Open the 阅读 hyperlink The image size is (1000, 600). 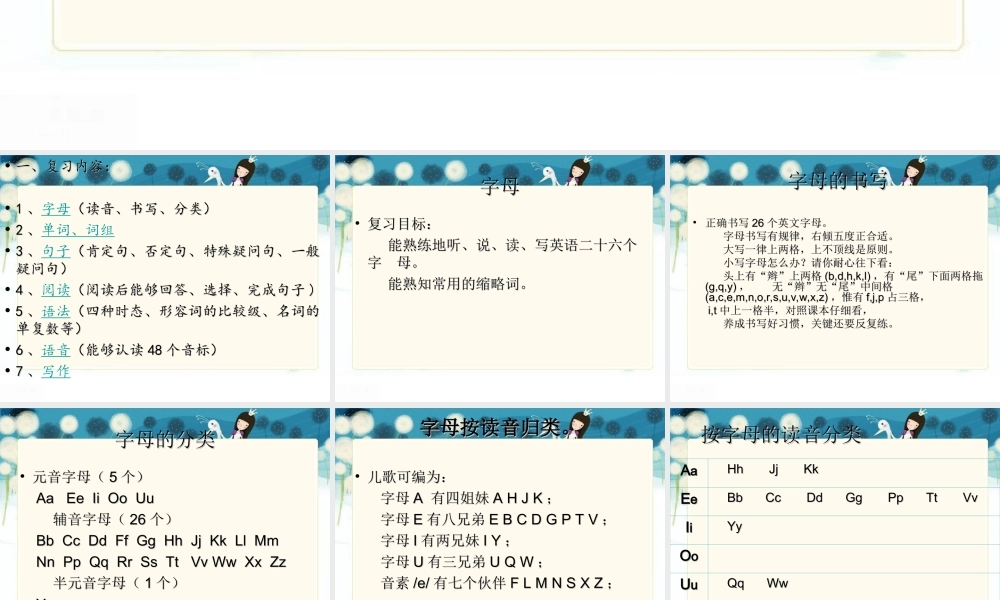(x=55, y=290)
